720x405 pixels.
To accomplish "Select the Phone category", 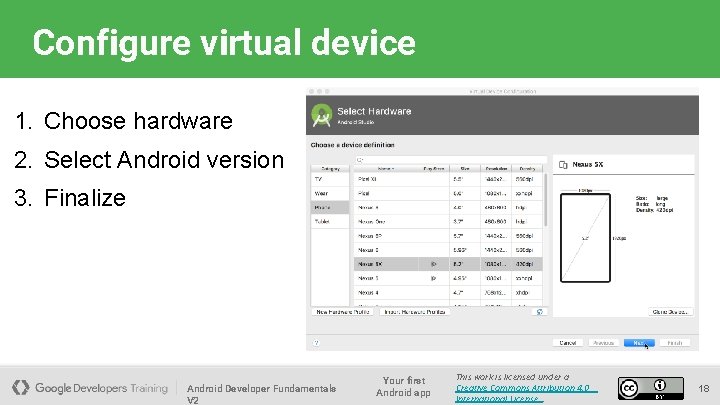I will tap(330, 208).
